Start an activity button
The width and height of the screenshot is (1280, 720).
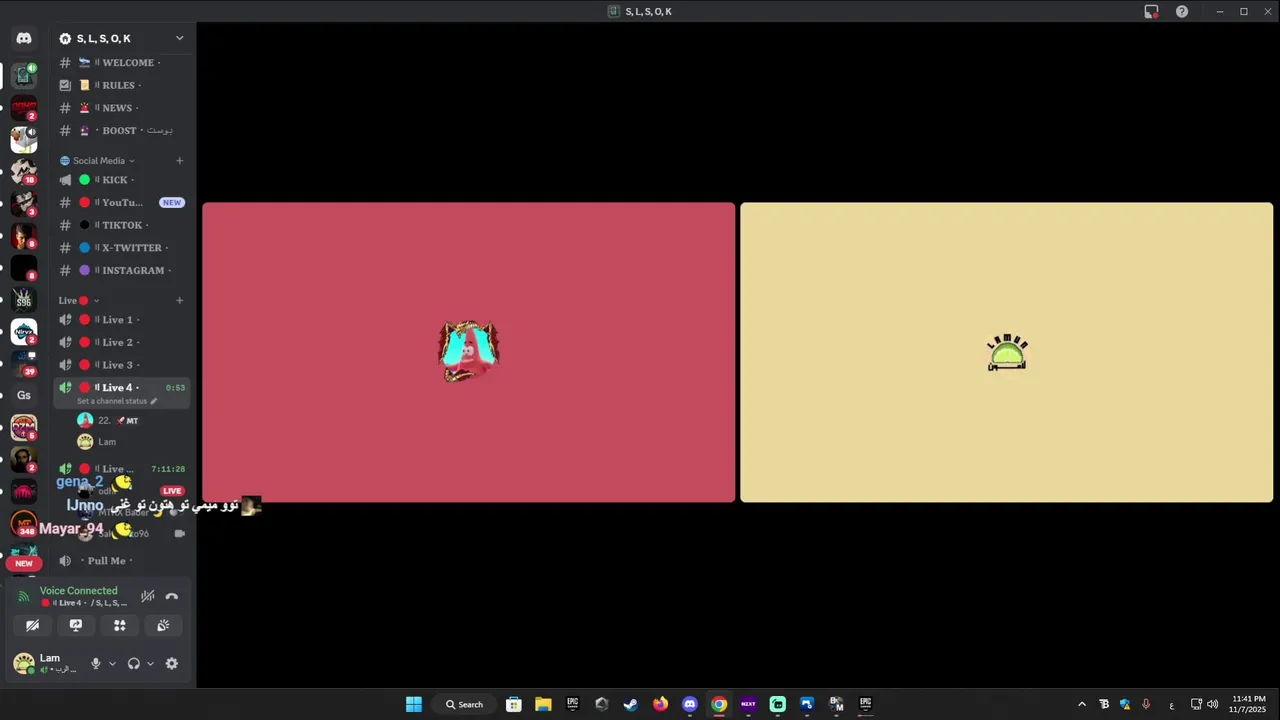tap(120, 625)
